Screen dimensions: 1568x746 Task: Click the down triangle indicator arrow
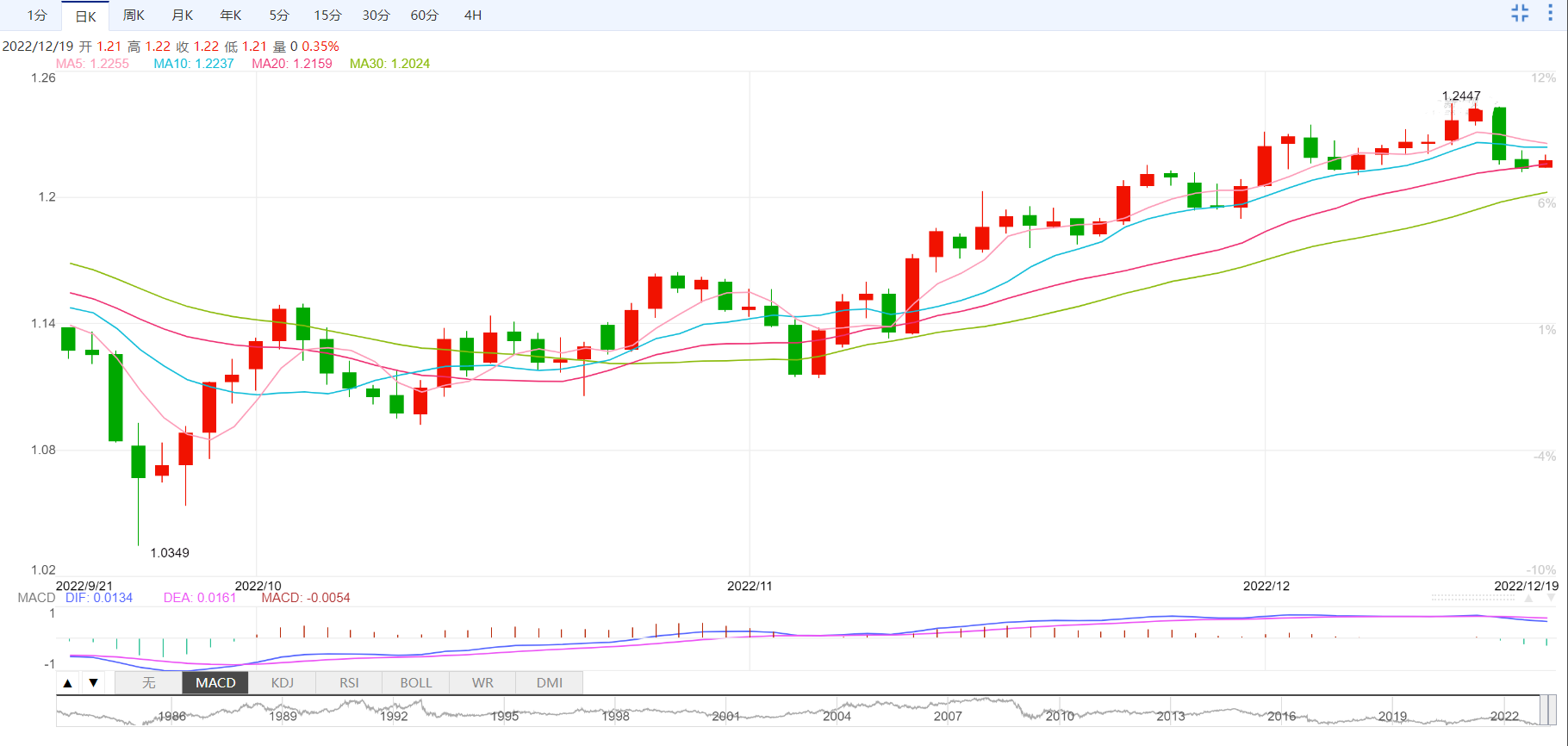(93, 683)
